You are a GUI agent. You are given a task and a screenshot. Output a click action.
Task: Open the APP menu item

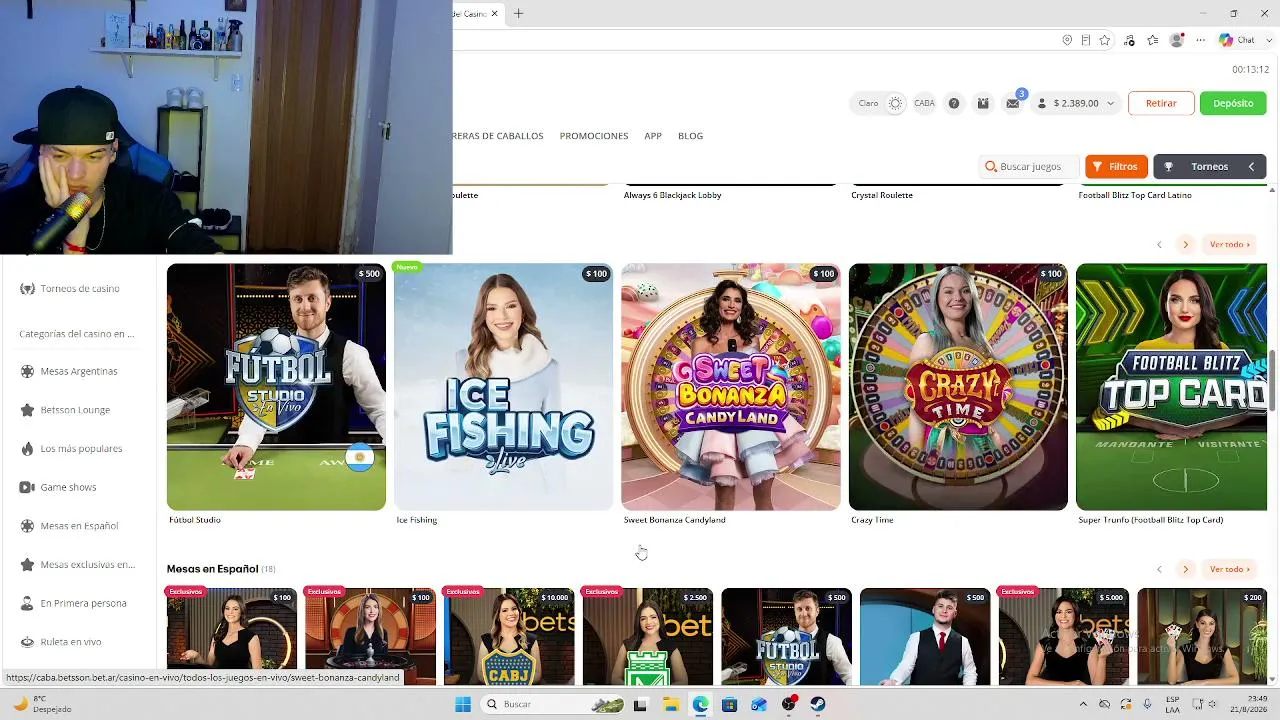[x=653, y=136]
